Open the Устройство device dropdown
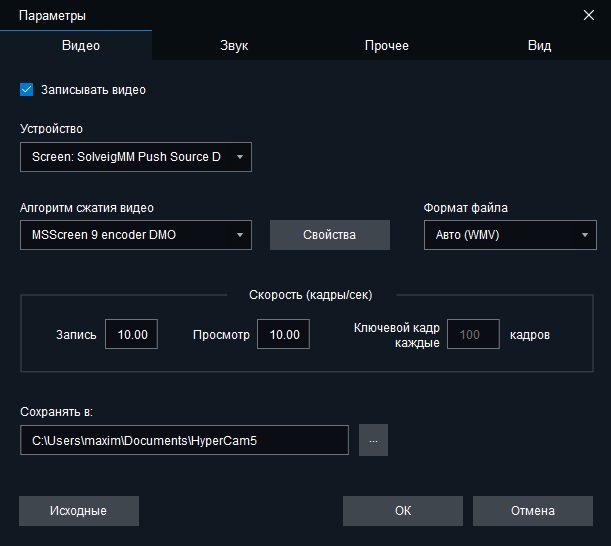Screen dimensions: 611x546 click(x=136, y=157)
